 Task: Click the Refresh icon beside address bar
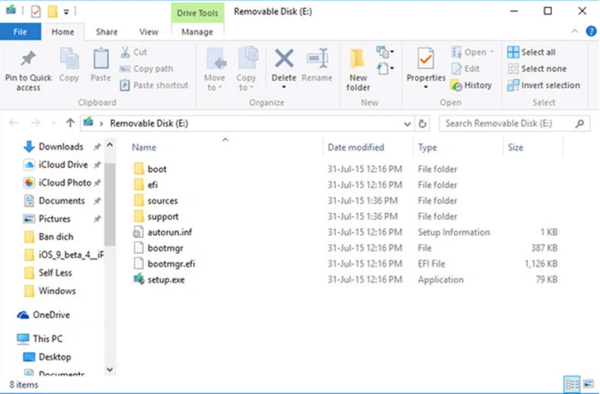pyautogui.click(x=422, y=124)
